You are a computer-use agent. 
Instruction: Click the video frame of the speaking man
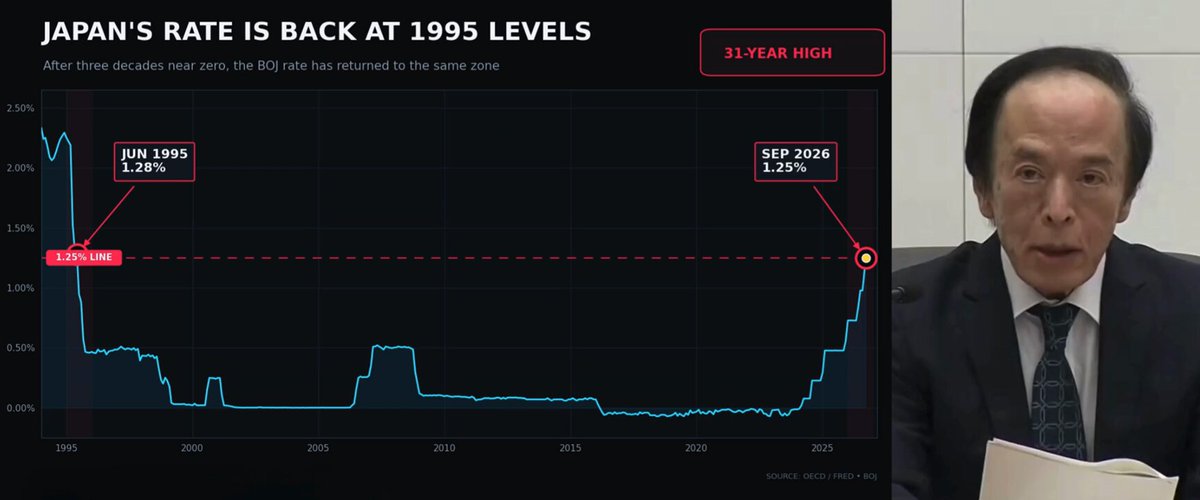tap(1046, 250)
